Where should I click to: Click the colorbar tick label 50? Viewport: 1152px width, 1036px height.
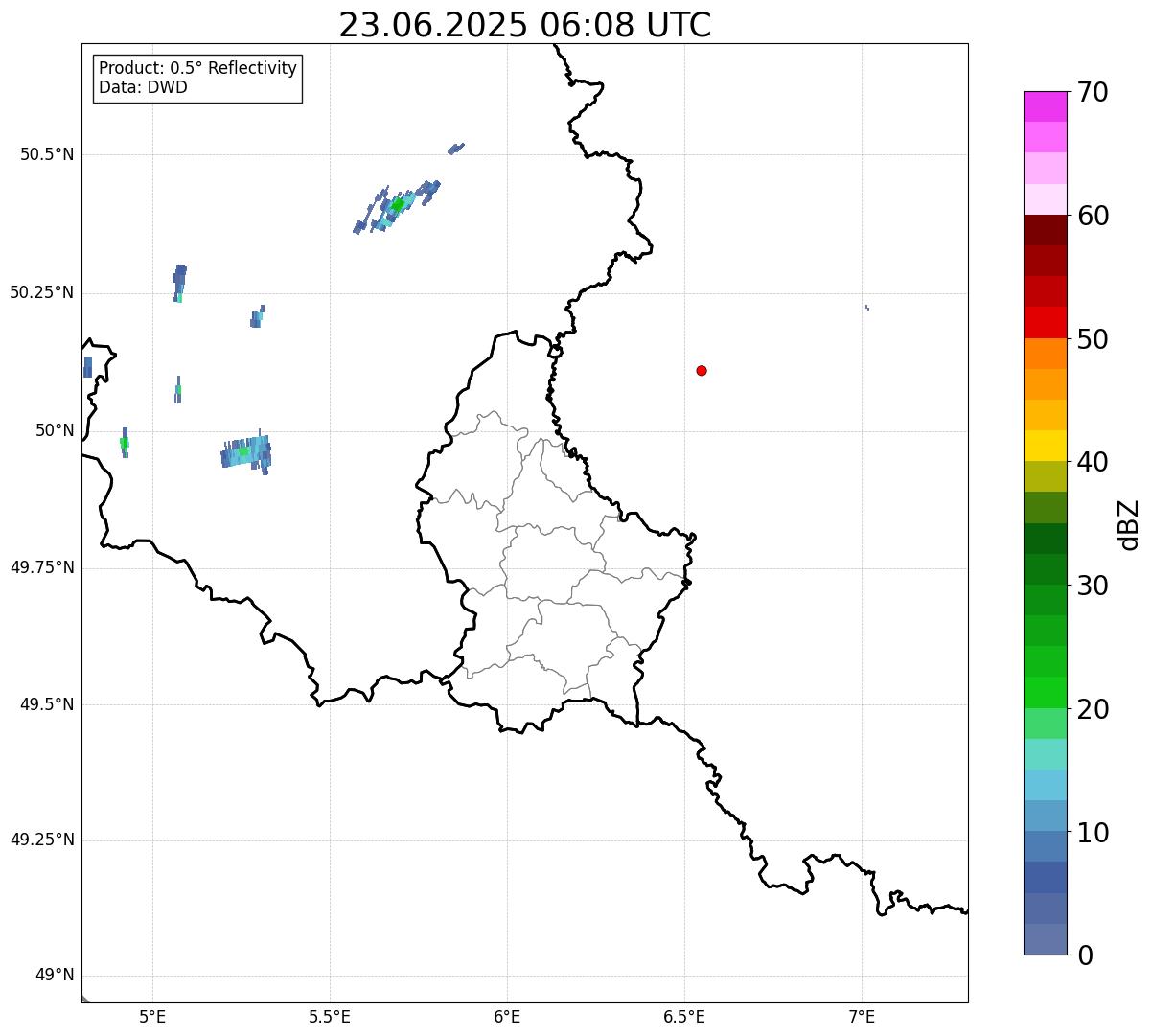click(x=1094, y=339)
